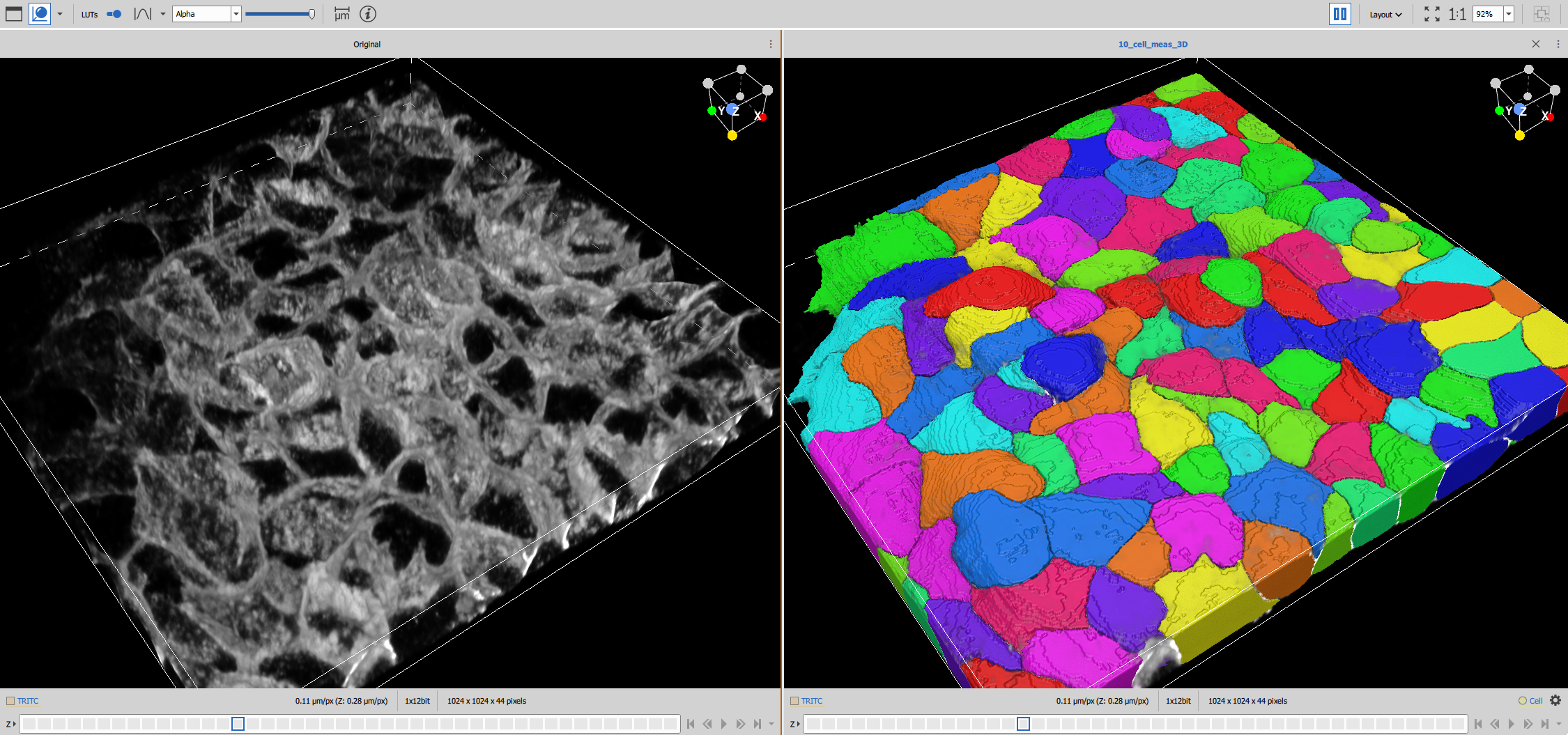Open the Alpha blending mode dropdown
Image resolution: width=1568 pixels, height=735 pixels.
point(236,14)
